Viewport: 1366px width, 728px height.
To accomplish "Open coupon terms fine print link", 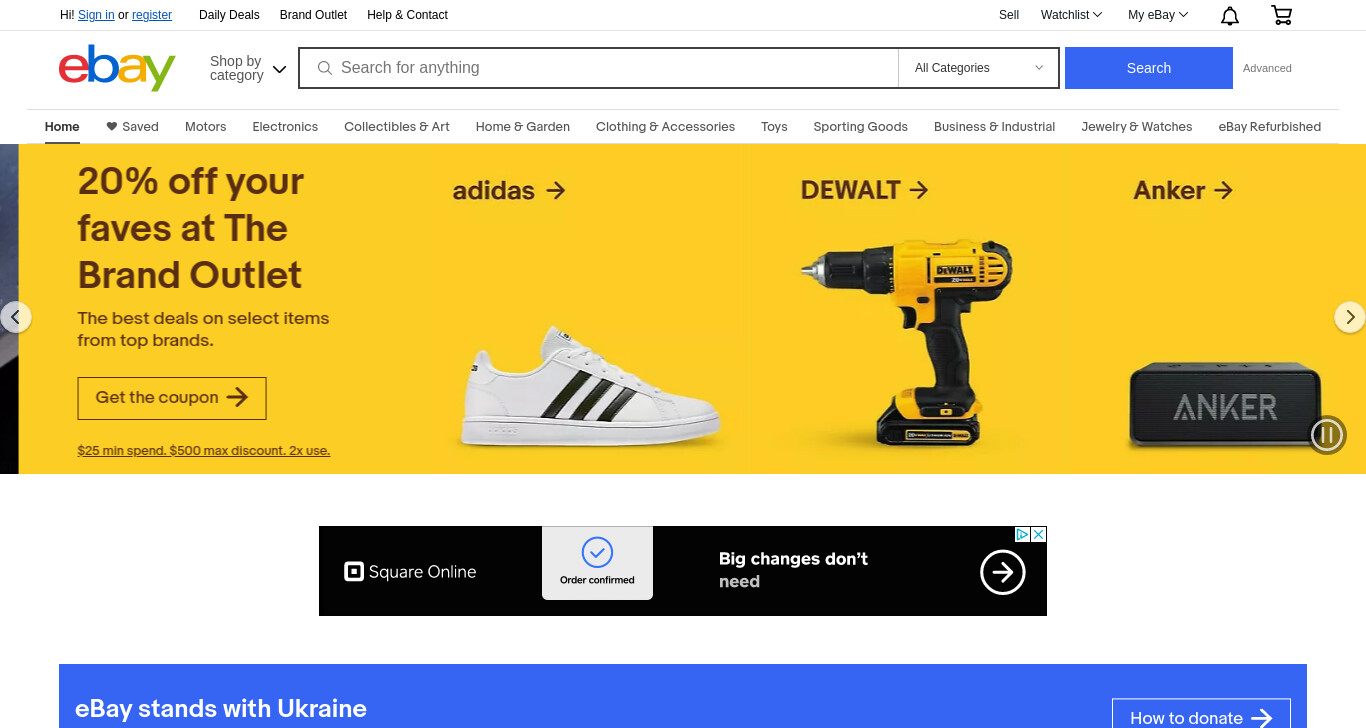I will (x=204, y=451).
